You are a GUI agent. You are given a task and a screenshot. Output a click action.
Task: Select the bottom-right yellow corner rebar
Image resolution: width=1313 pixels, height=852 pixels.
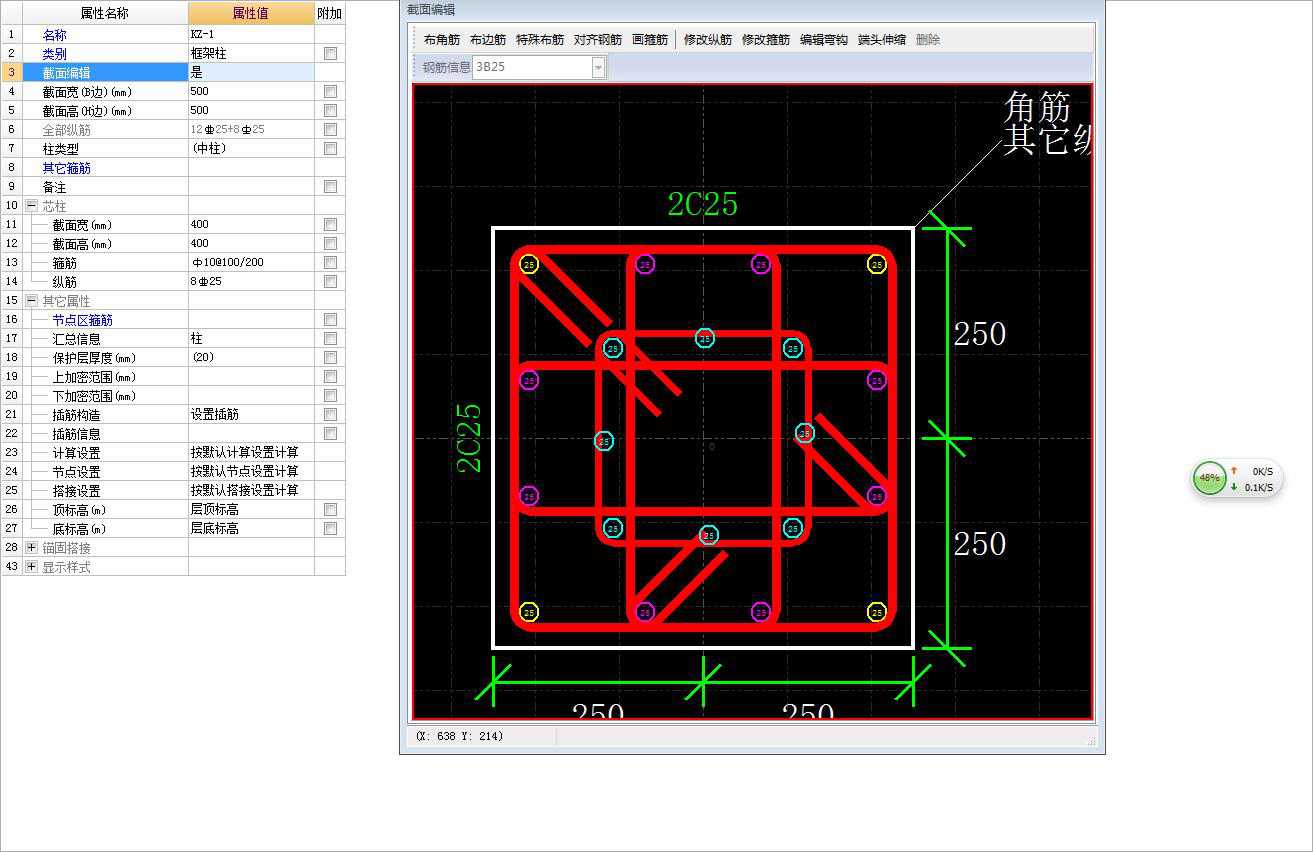tap(877, 612)
